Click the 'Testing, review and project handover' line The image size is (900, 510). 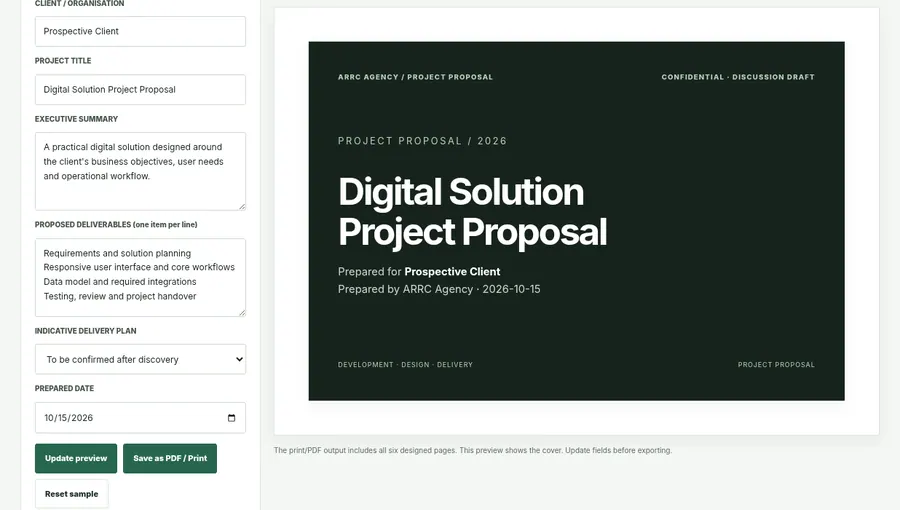pos(120,297)
